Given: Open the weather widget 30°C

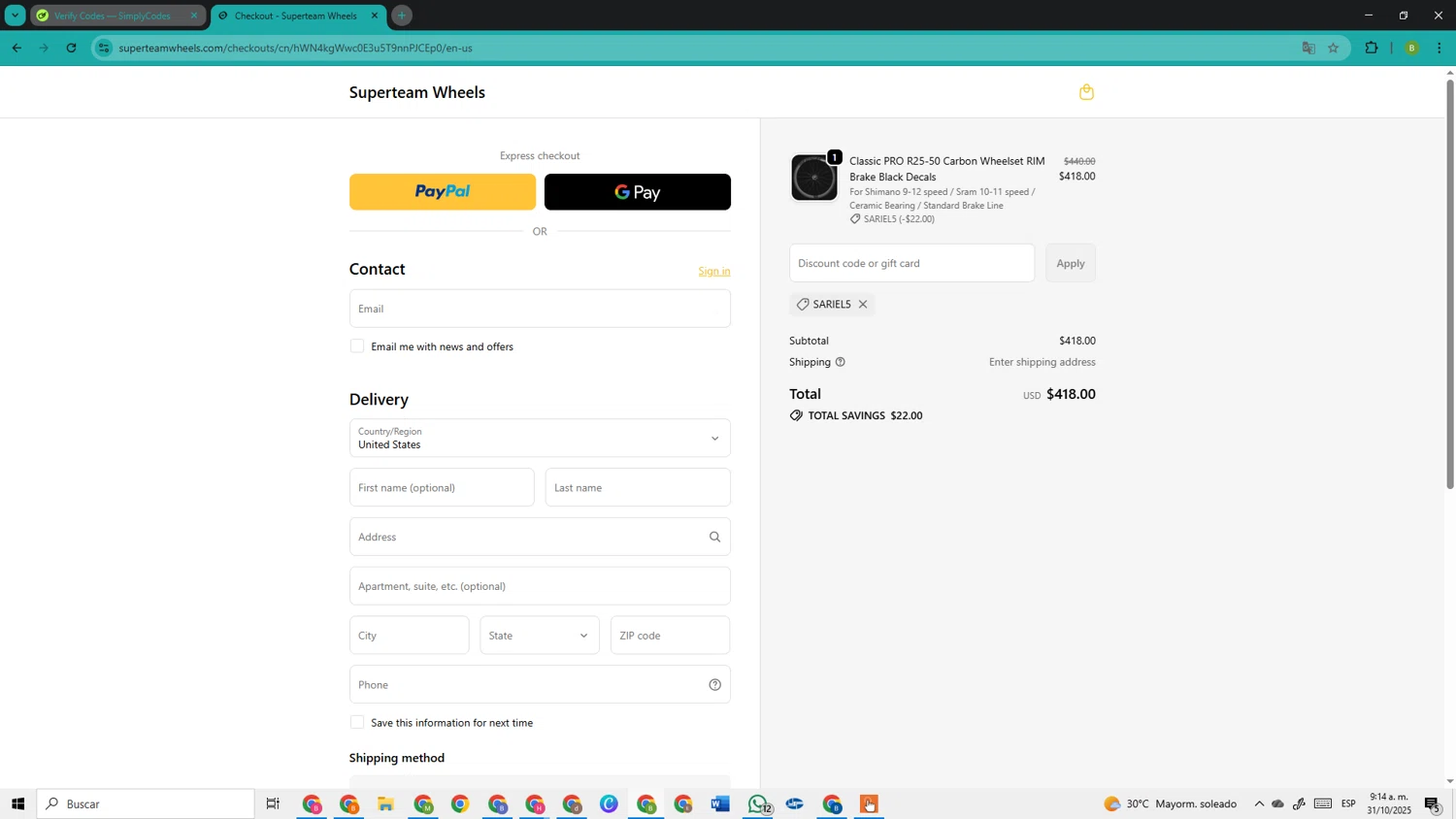Looking at the screenshot, I should click(x=1171, y=804).
